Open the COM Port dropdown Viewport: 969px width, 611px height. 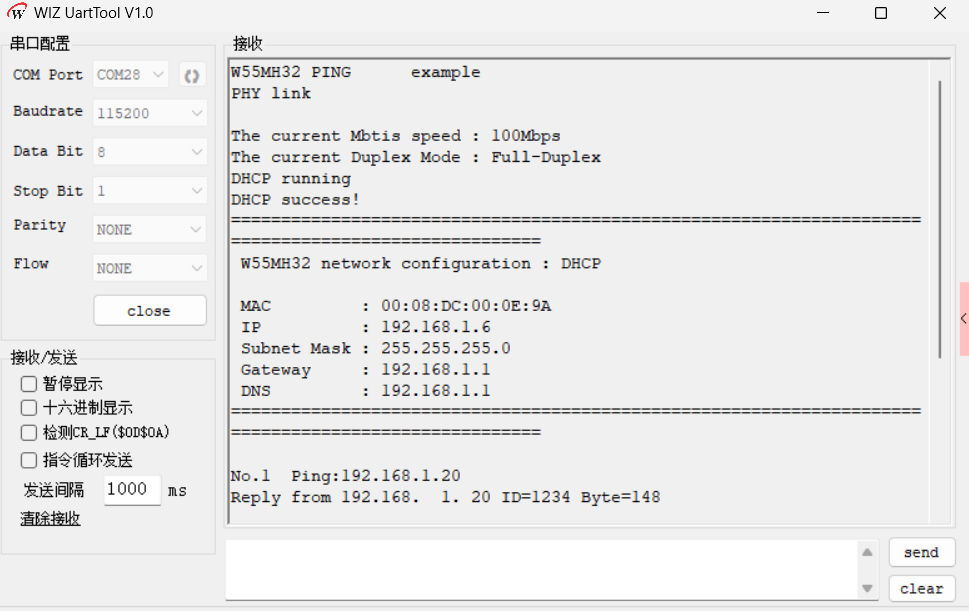click(130, 75)
